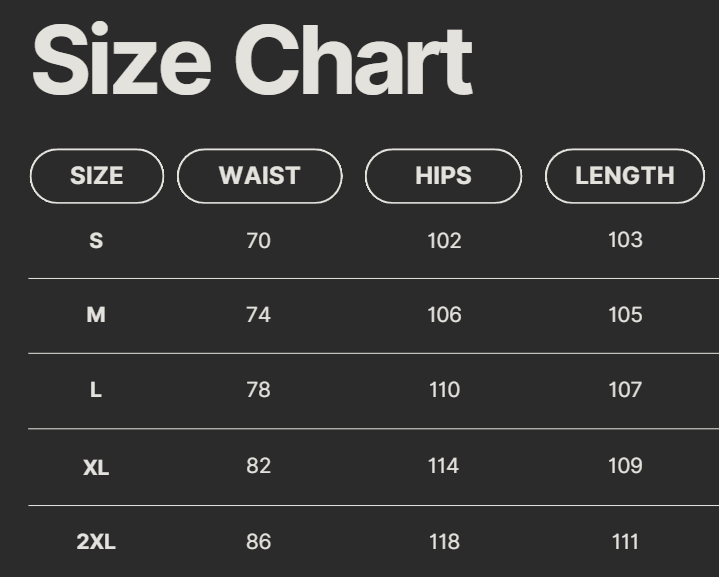This screenshot has width=719, height=577.
Task: Click the XL size row label
Action: (96, 467)
